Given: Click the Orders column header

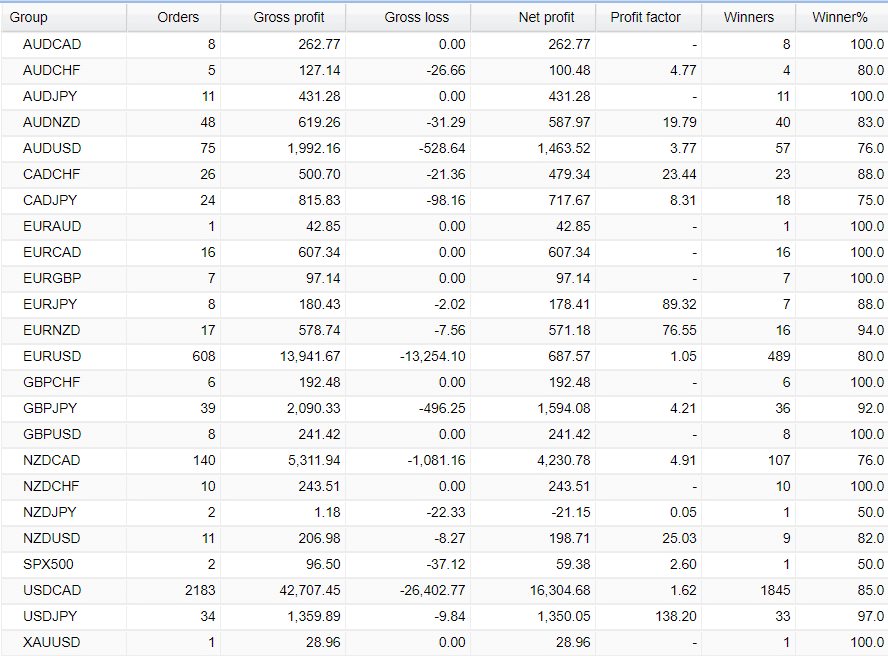Looking at the screenshot, I should coord(178,17).
